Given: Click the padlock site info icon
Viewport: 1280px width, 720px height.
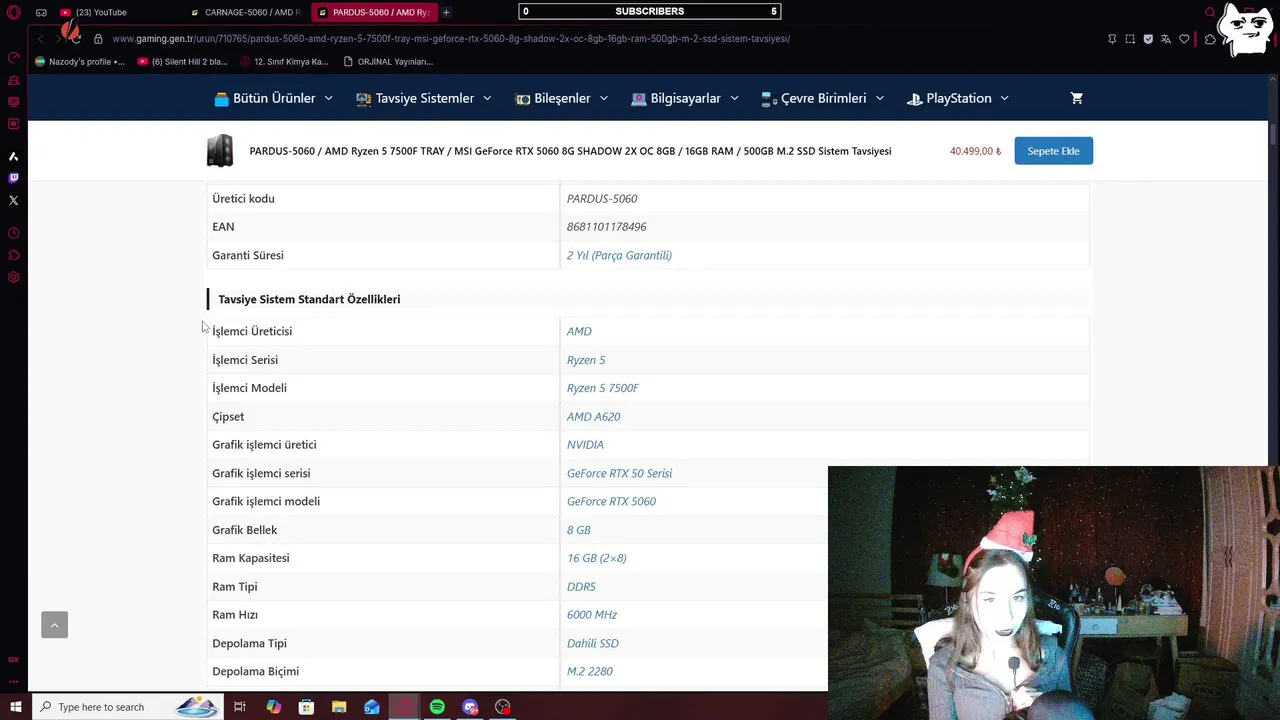Looking at the screenshot, I should tap(98, 39).
